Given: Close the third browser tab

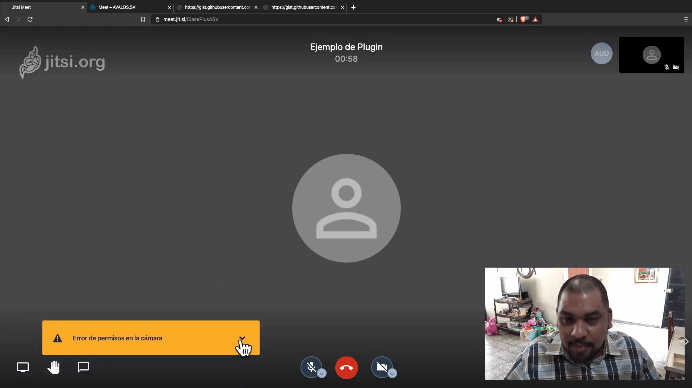Looking at the screenshot, I should [256, 8].
